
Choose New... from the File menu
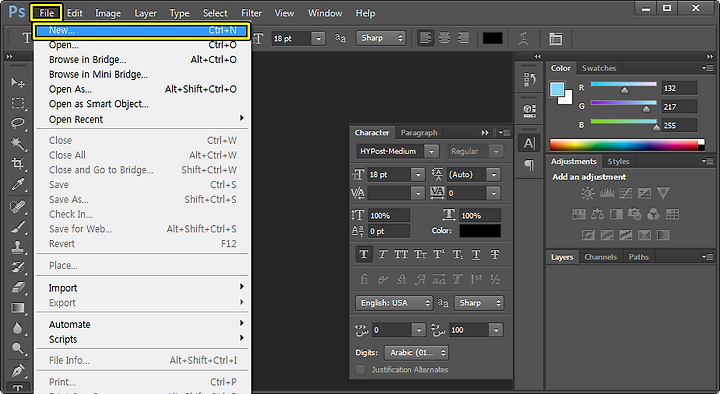tap(142, 30)
